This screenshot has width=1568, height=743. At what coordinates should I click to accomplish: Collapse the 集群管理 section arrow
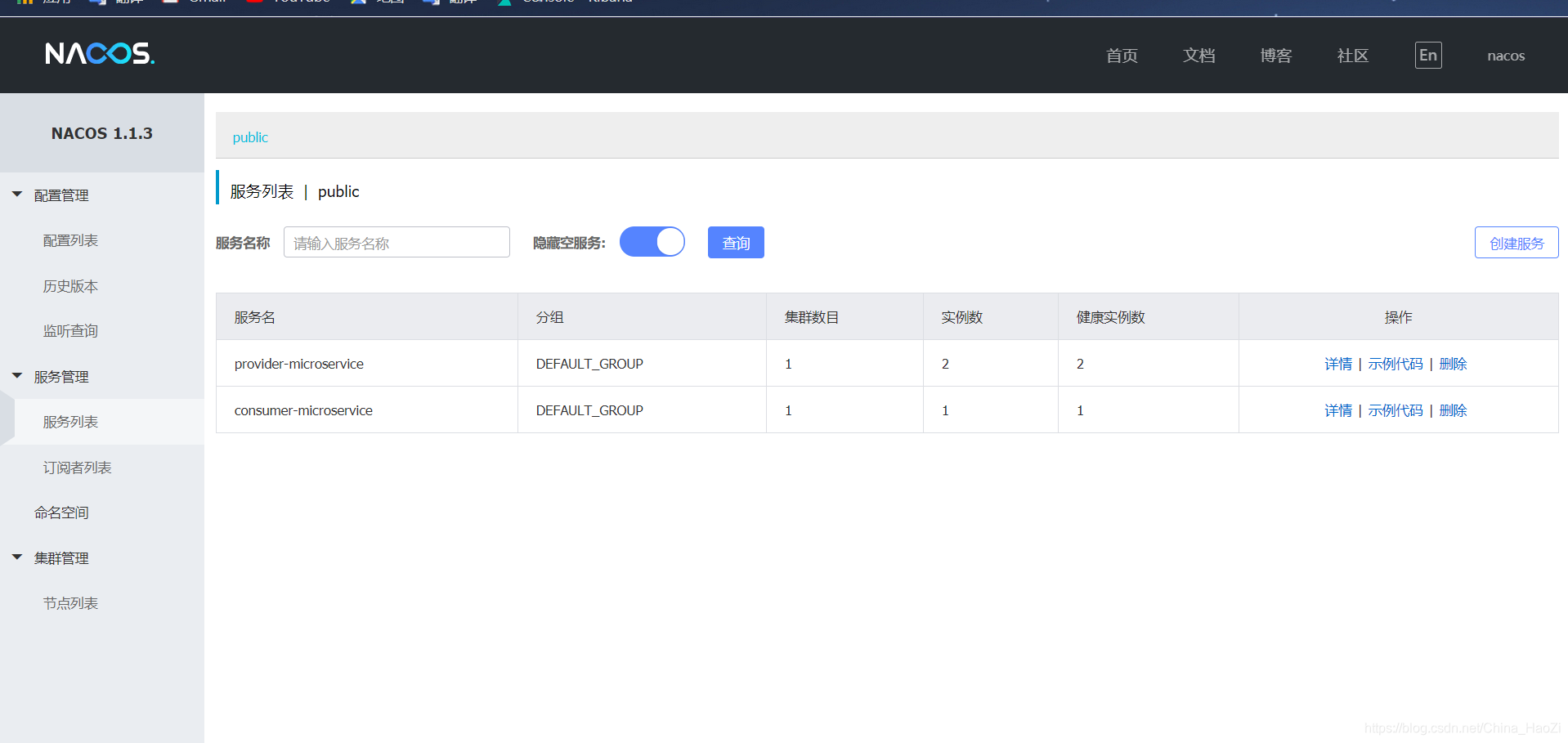(x=17, y=557)
